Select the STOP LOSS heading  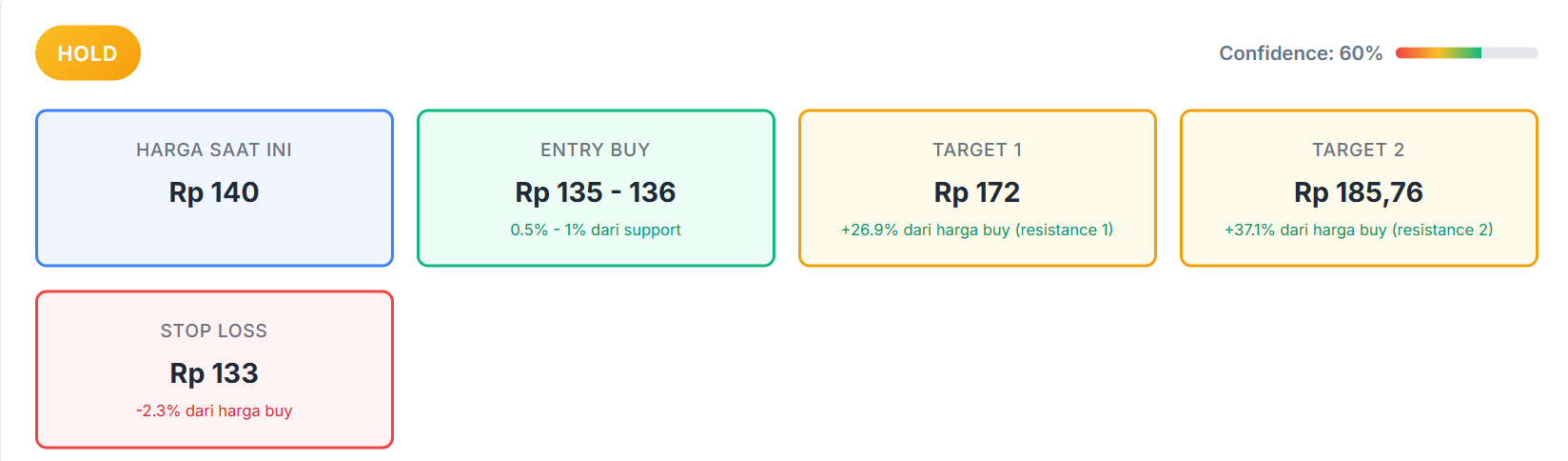(x=214, y=331)
